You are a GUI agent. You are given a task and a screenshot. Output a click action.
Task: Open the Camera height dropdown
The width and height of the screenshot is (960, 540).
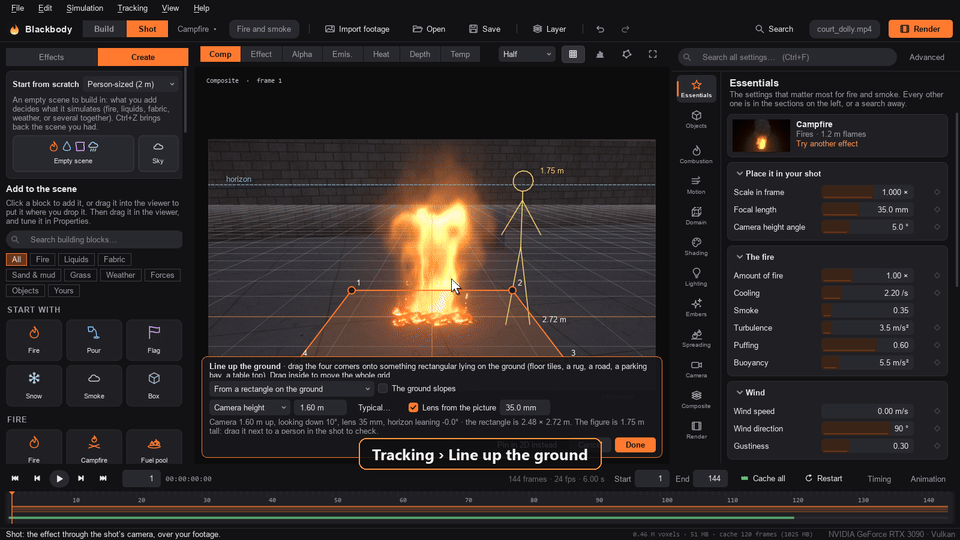[249, 408]
